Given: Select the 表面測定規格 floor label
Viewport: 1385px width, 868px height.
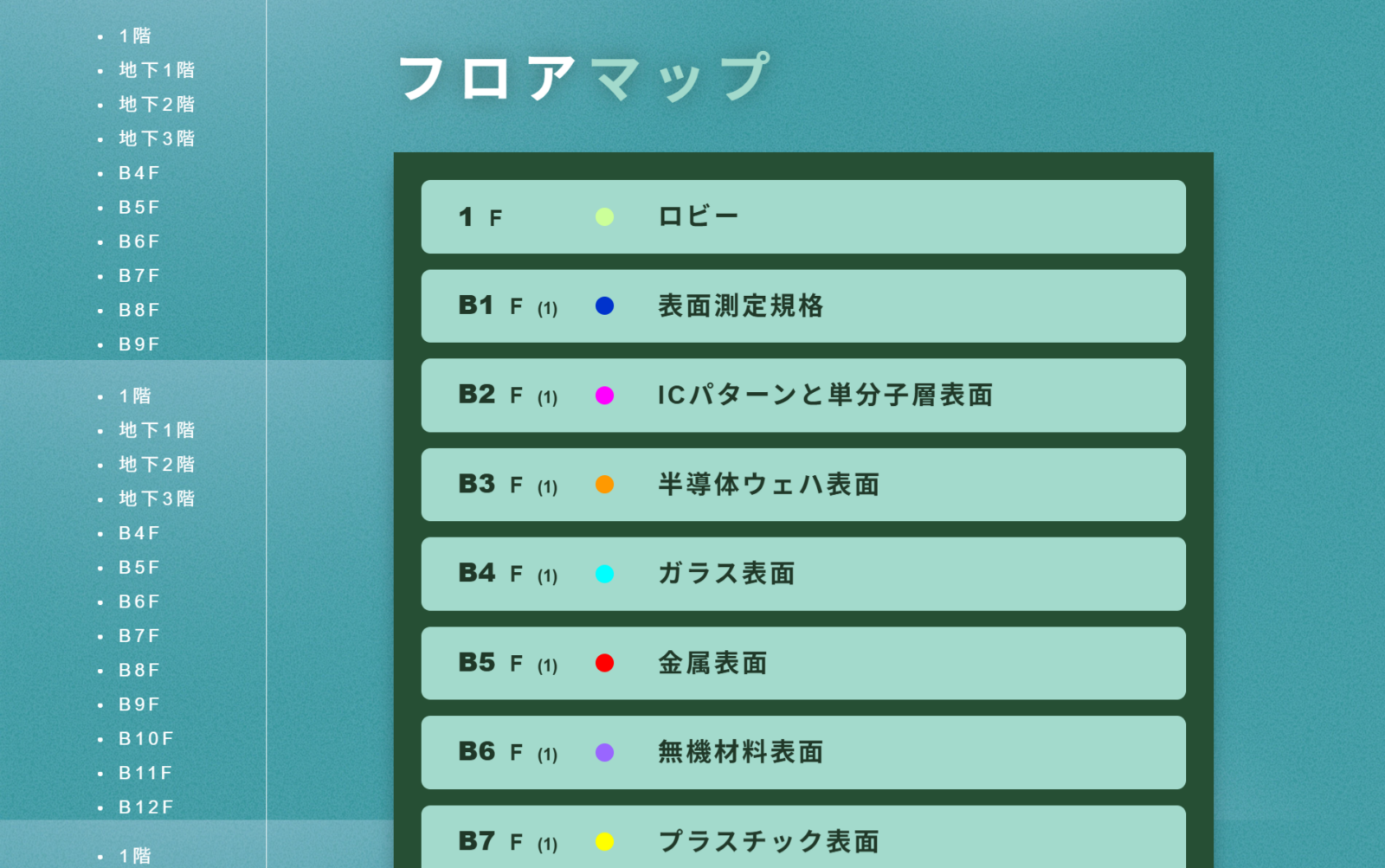Looking at the screenshot, I should coord(740,305).
